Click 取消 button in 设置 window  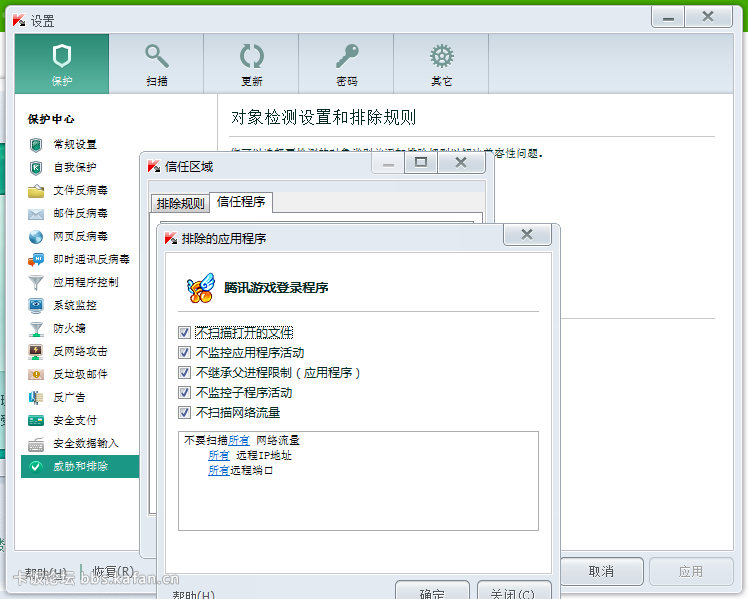click(x=601, y=571)
